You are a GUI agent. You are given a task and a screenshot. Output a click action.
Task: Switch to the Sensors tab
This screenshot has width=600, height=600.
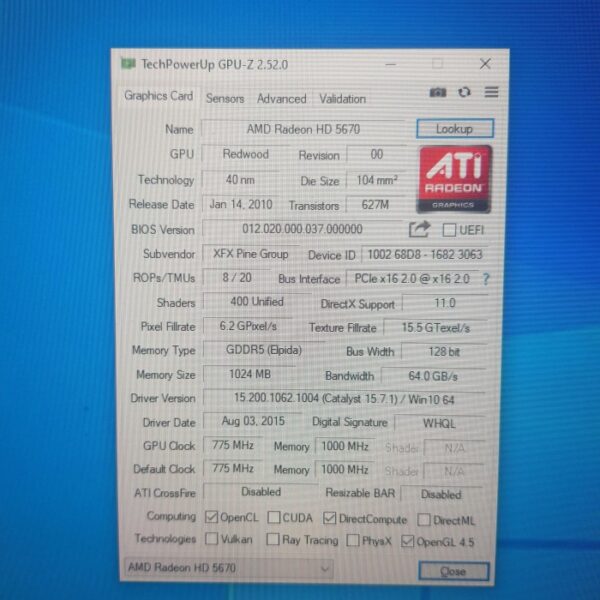[225, 98]
